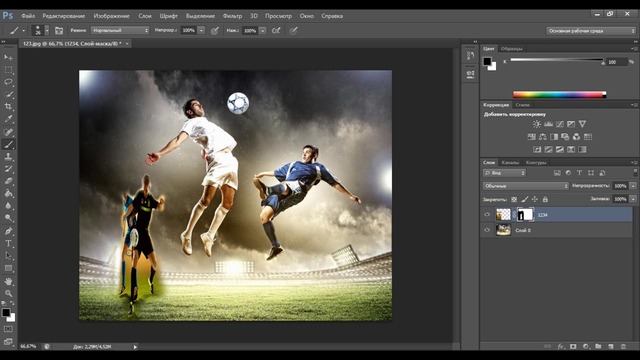This screenshot has width=640, height=360.
Task: Open the layer blending mode dropdown
Action: click(526, 186)
